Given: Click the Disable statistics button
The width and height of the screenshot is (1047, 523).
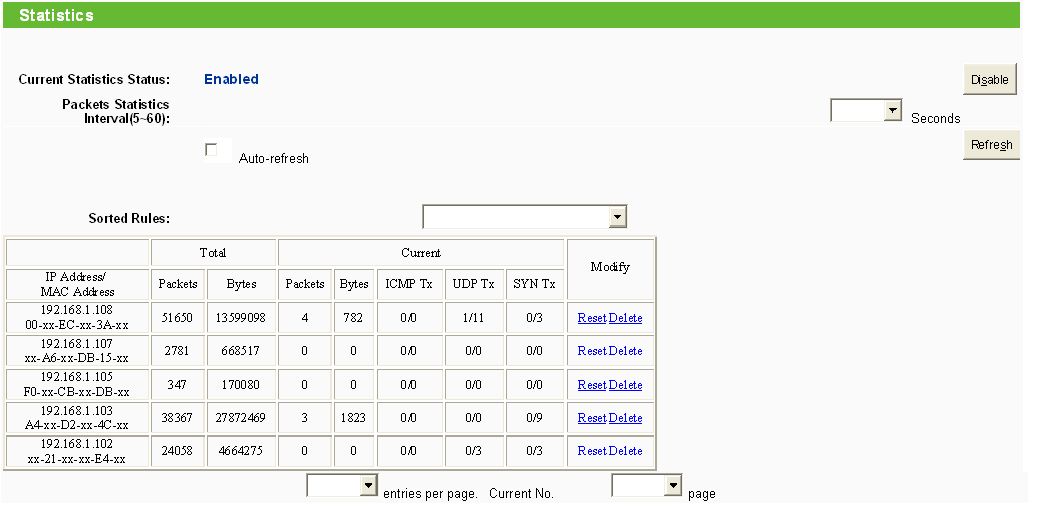Looking at the screenshot, I should tap(989, 80).
